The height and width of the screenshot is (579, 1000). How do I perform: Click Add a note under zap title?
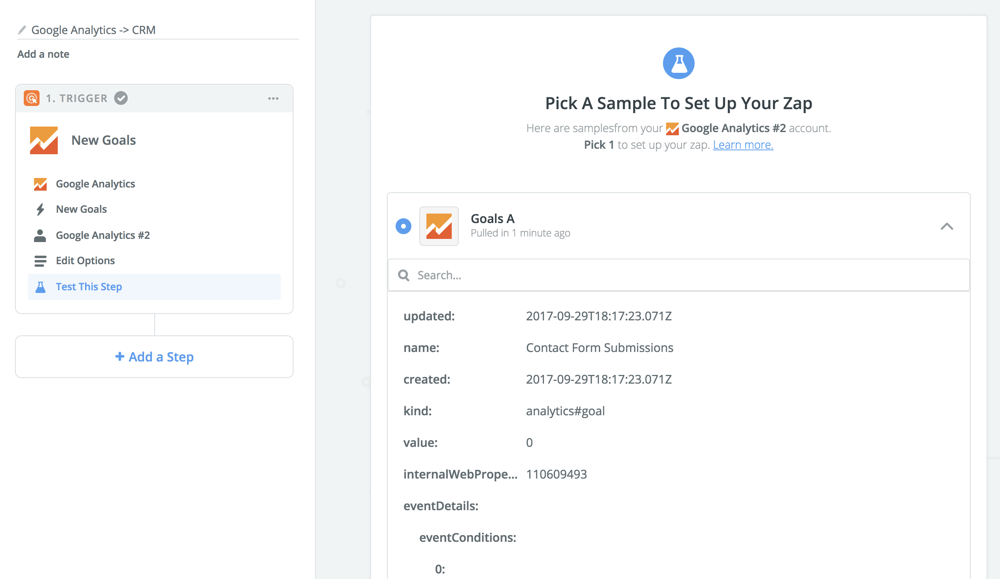[43, 54]
